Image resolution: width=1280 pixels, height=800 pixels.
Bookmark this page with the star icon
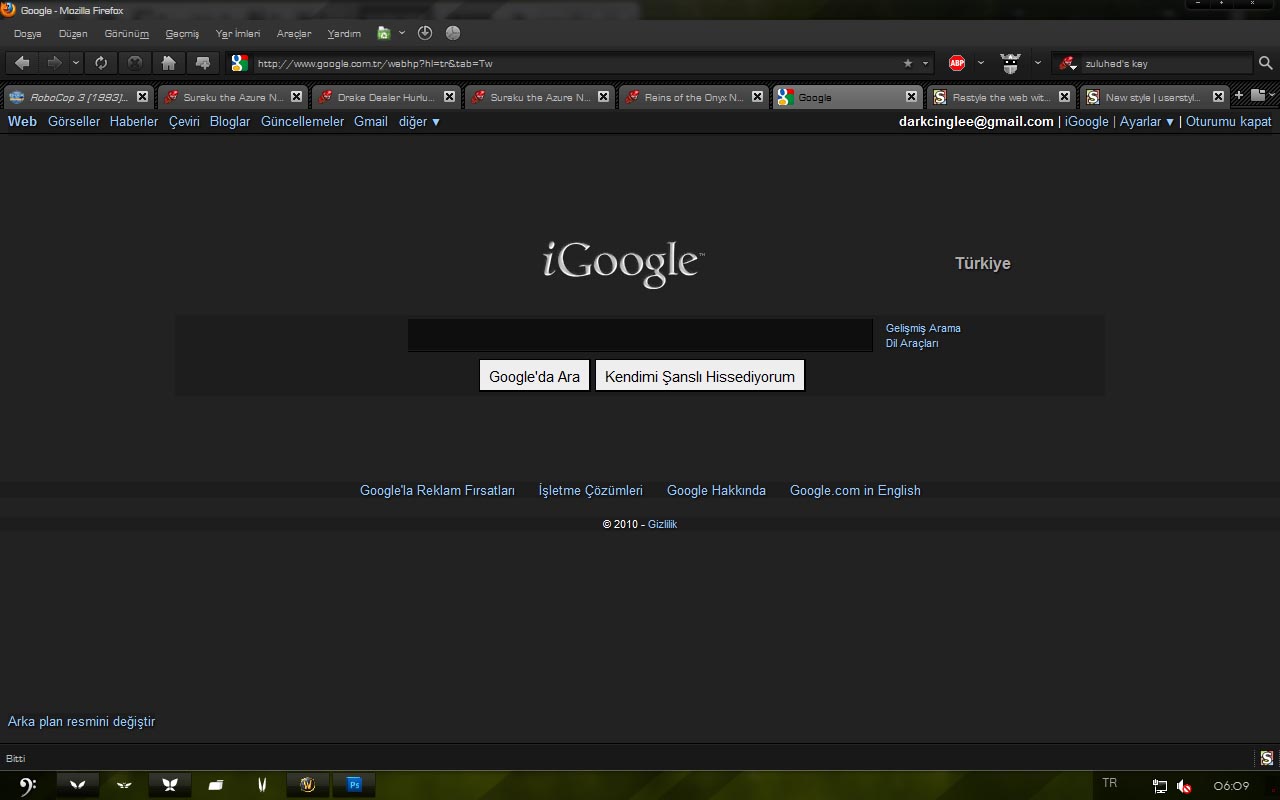tap(908, 63)
